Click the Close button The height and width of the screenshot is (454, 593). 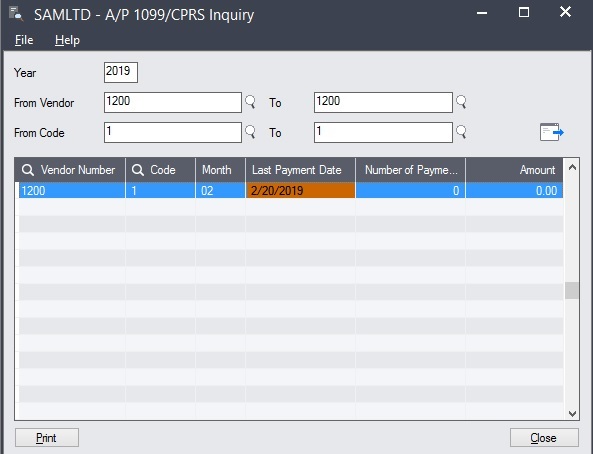click(x=544, y=438)
